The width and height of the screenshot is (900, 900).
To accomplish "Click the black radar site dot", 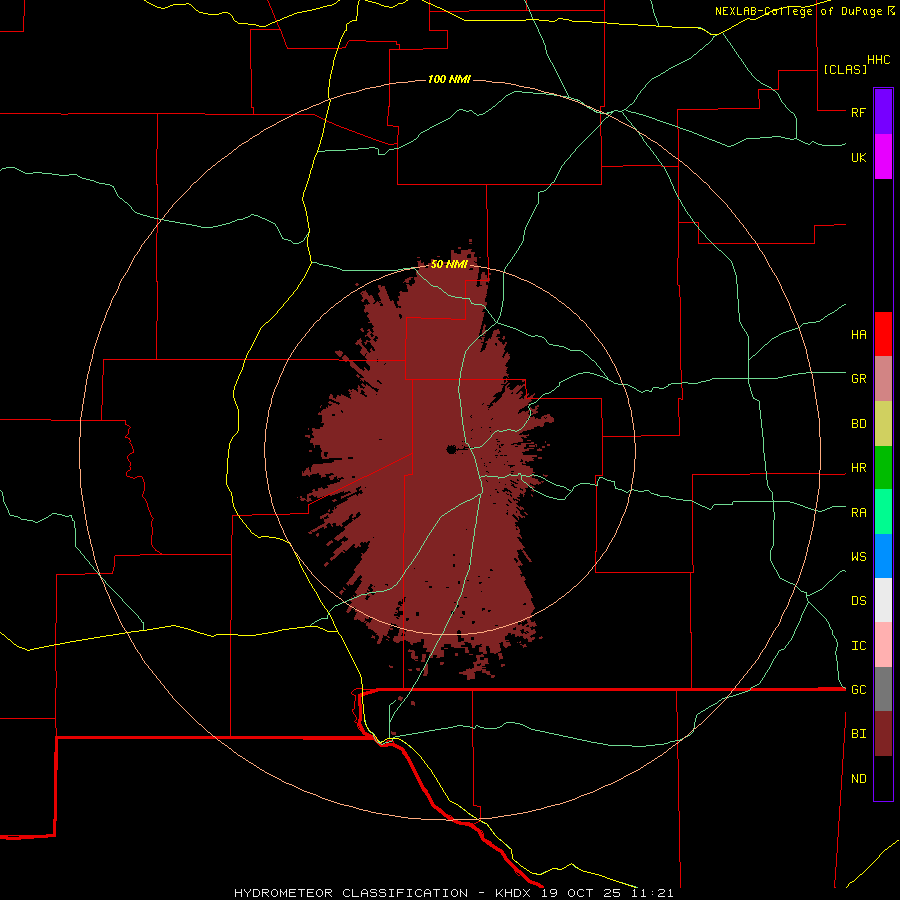I will [x=451, y=449].
